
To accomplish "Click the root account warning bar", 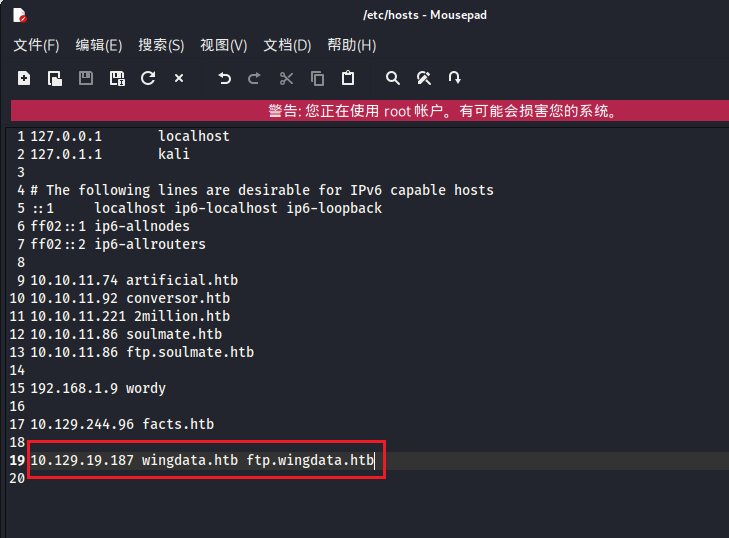I will point(368,111).
